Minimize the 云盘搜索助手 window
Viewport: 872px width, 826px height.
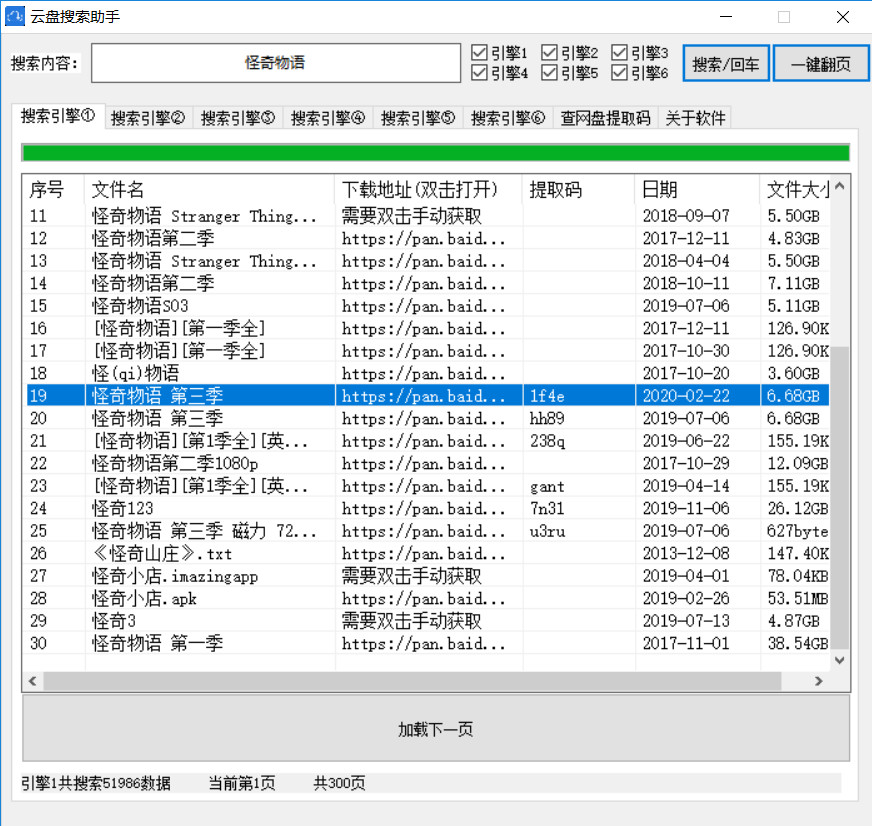[726, 17]
